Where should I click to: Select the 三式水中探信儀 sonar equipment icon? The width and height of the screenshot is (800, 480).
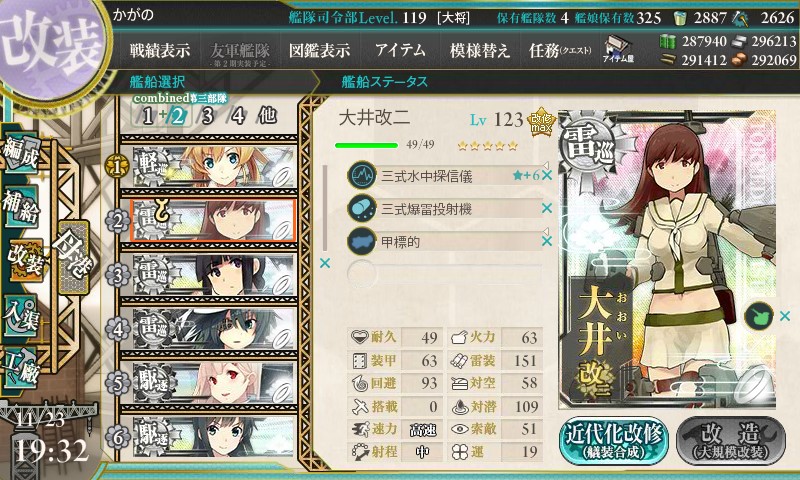coord(362,175)
